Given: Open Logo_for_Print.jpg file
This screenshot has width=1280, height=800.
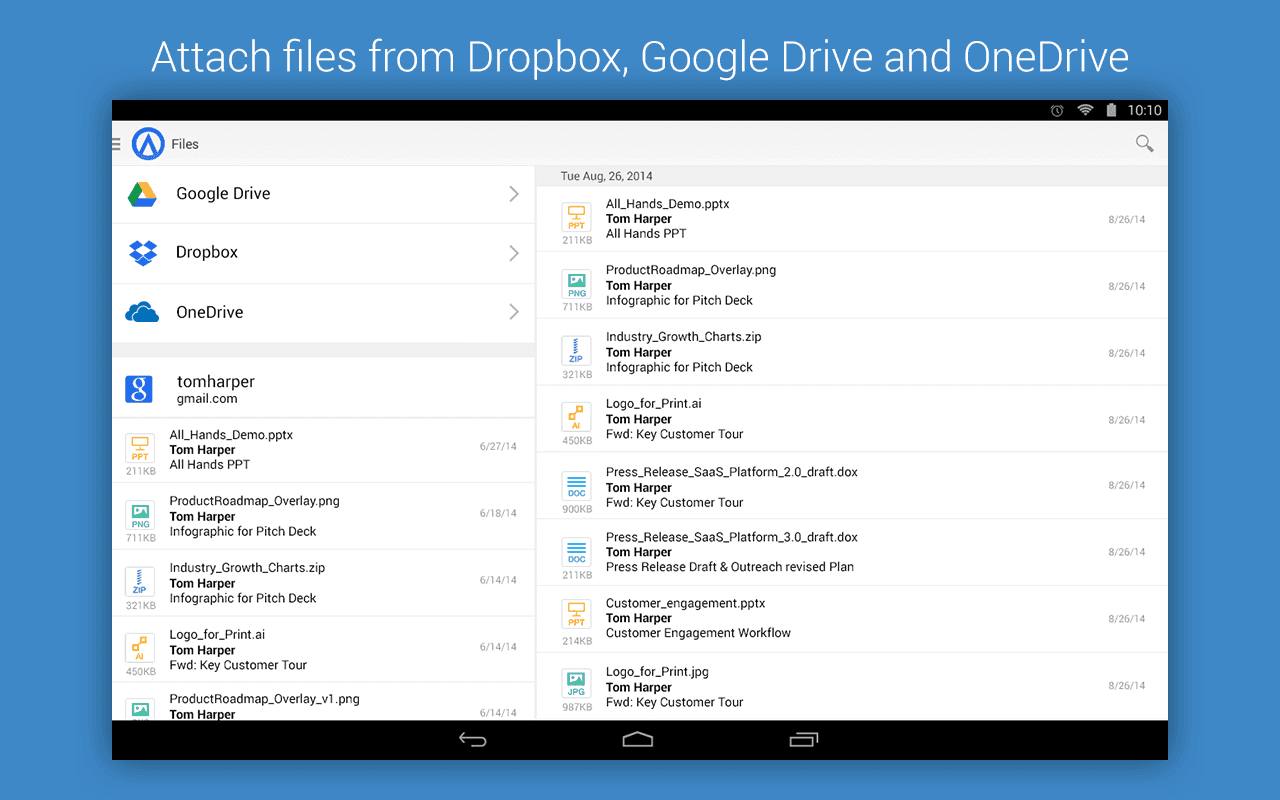Looking at the screenshot, I should pos(852,686).
